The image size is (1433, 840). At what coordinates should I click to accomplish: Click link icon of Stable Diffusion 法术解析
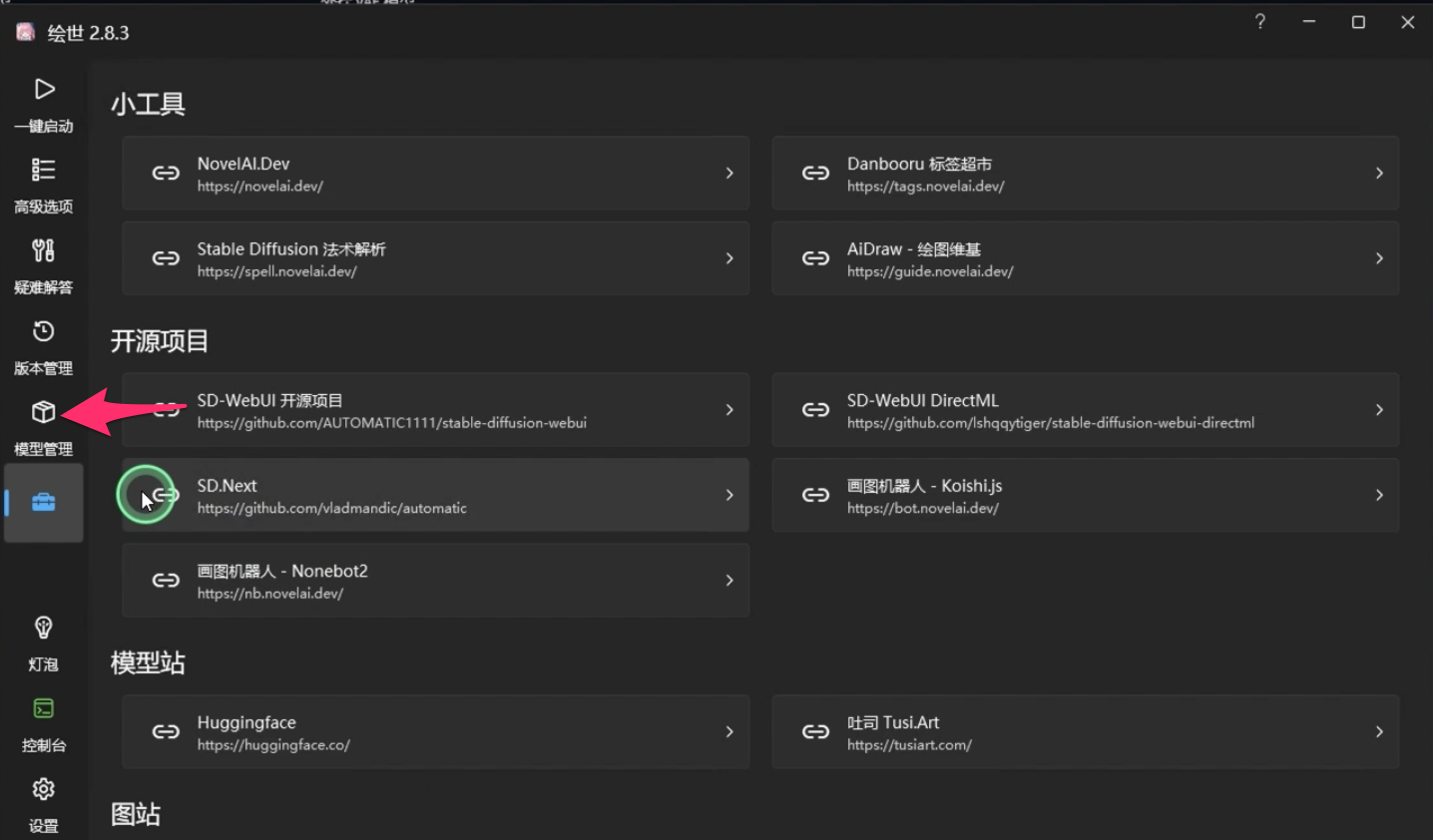tap(166, 258)
